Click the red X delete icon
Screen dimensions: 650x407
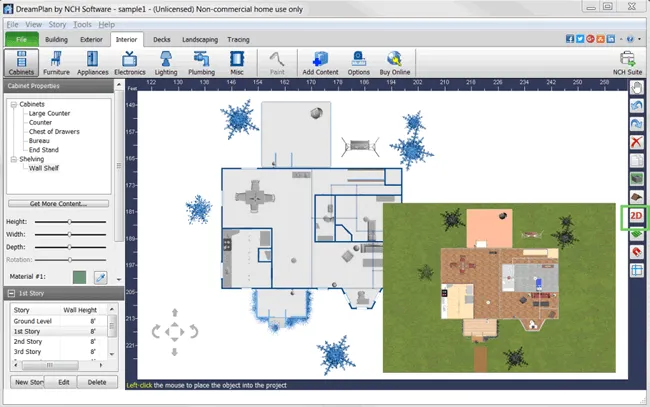[637, 142]
